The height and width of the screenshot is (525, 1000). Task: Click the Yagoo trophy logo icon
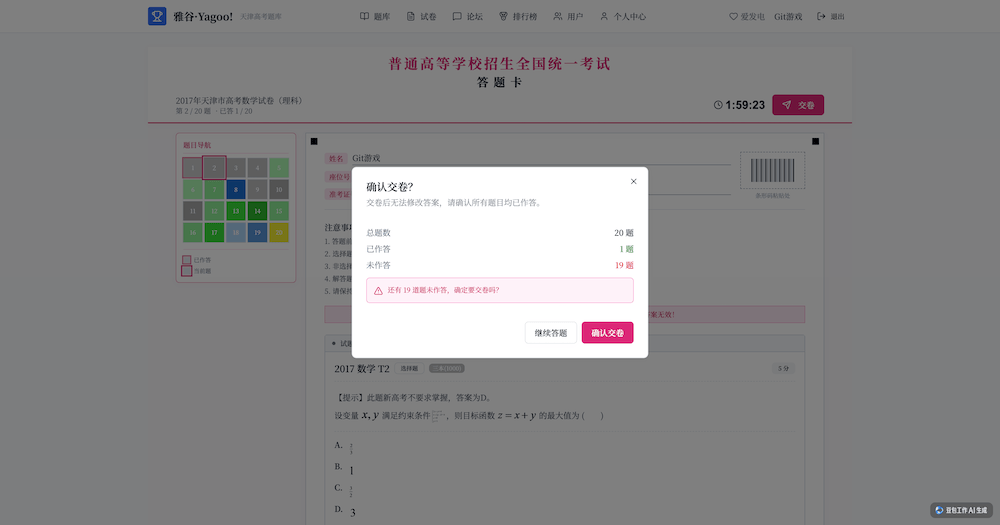coord(157,16)
